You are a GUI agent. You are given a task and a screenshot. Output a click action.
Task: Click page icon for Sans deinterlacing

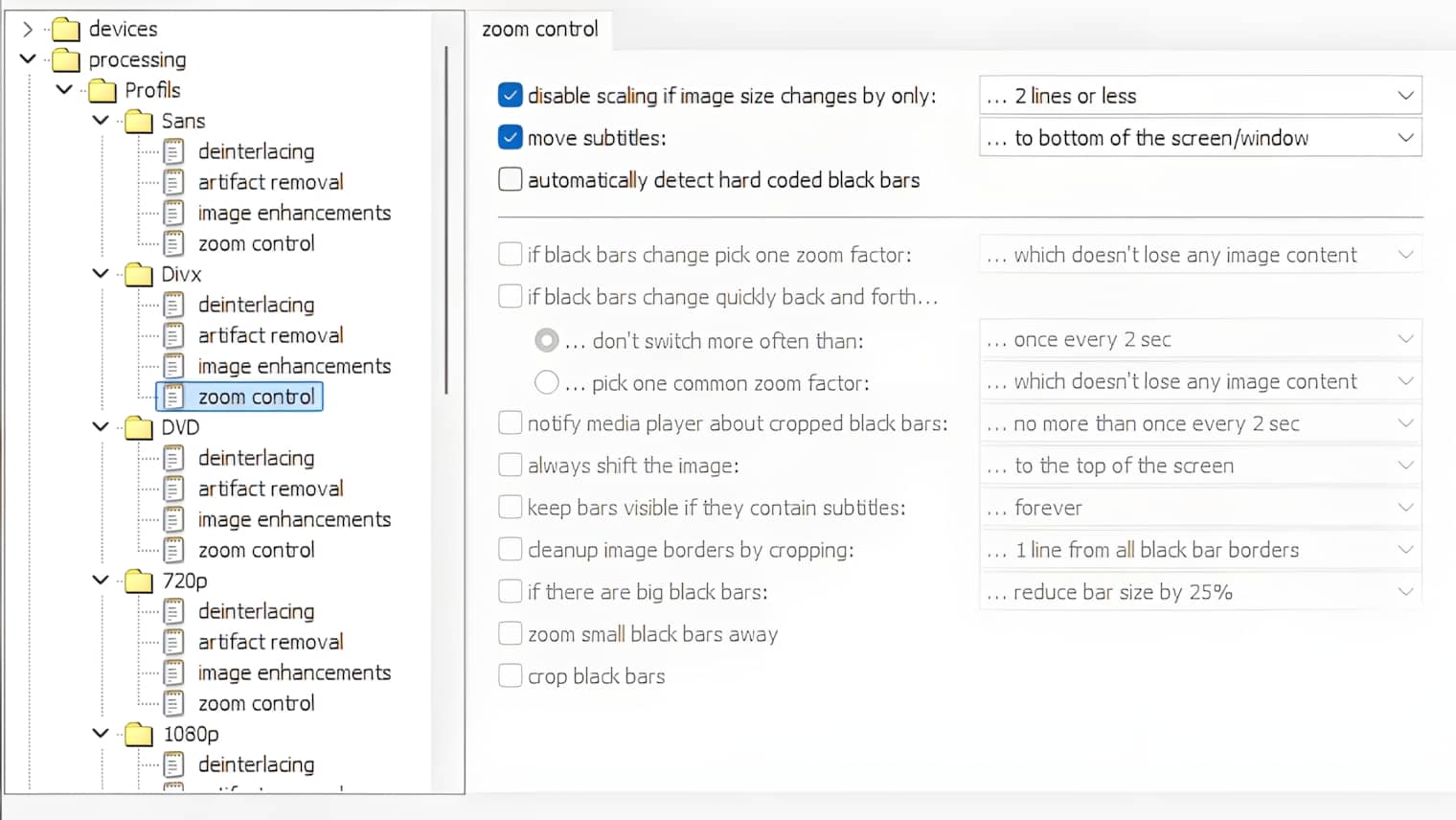[x=173, y=152]
